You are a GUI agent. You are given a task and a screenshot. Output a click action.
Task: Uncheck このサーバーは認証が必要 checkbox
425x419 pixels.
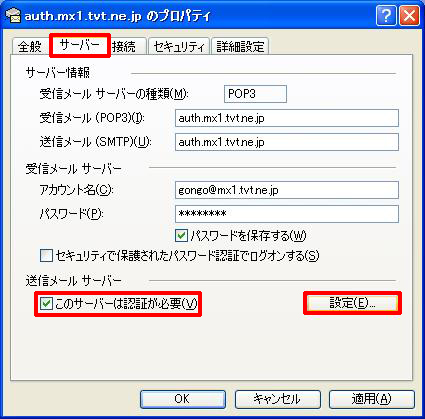(x=46, y=304)
